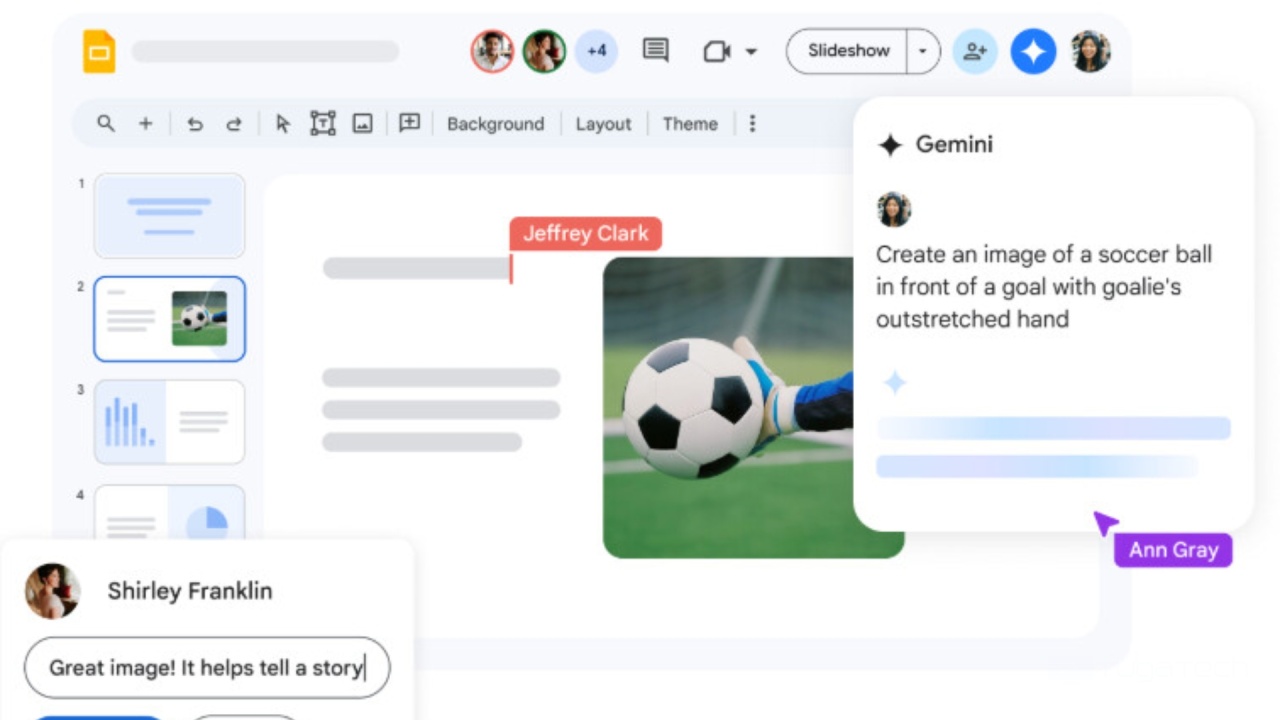This screenshot has height=720, width=1280.
Task: Add a new slide with plus icon
Action: pos(145,124)
